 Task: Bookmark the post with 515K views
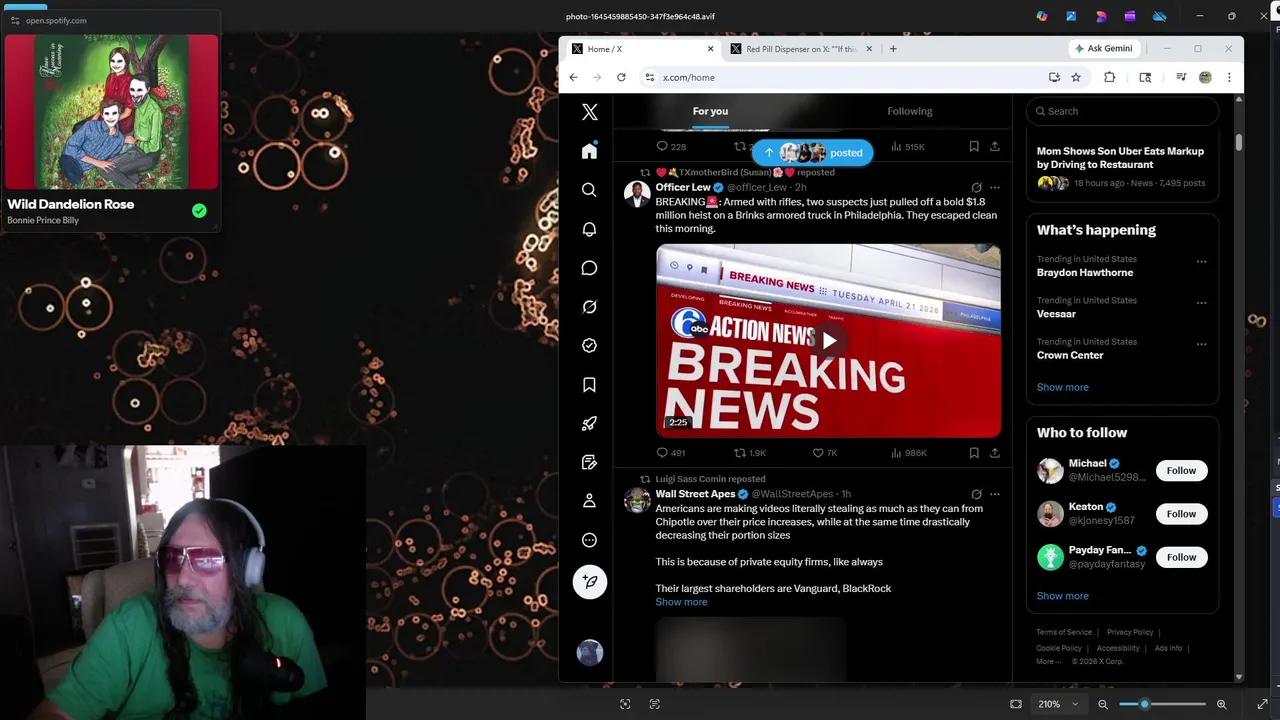[974, 146]
